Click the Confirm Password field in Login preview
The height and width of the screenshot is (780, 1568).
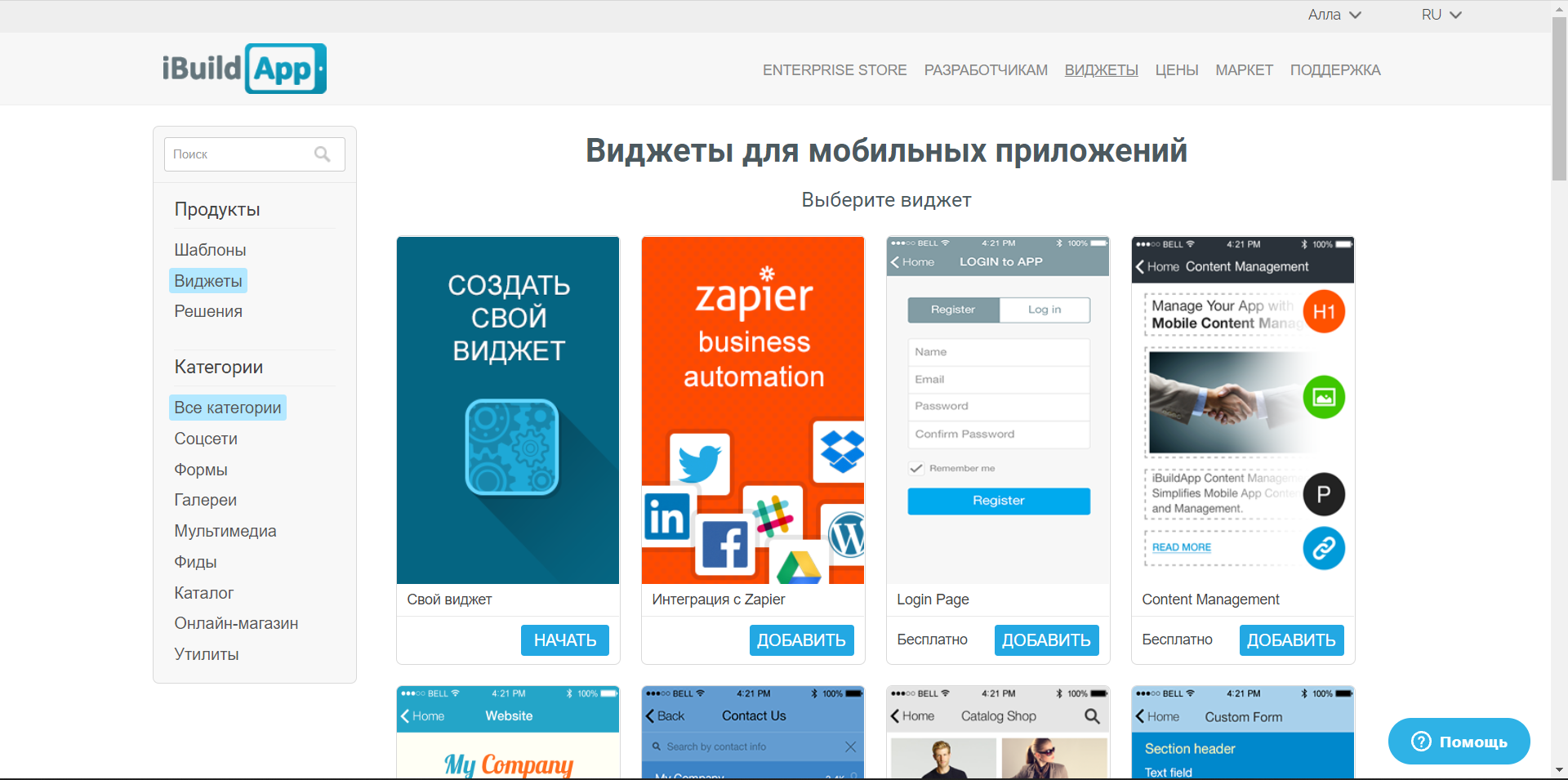[x=999, y=435]
